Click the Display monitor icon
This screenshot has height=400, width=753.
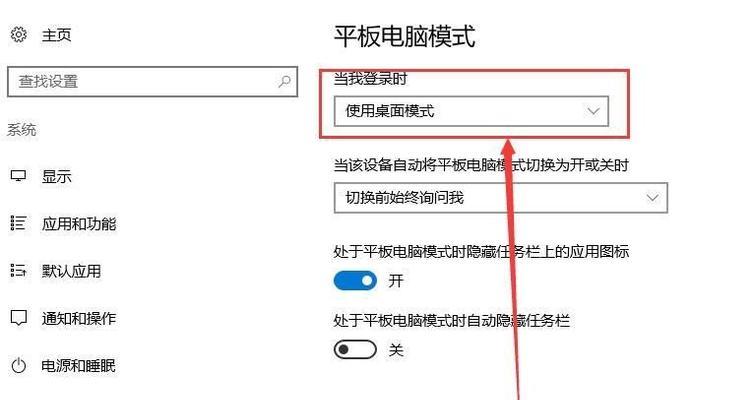pyautogui.click(x=18, y=176)
